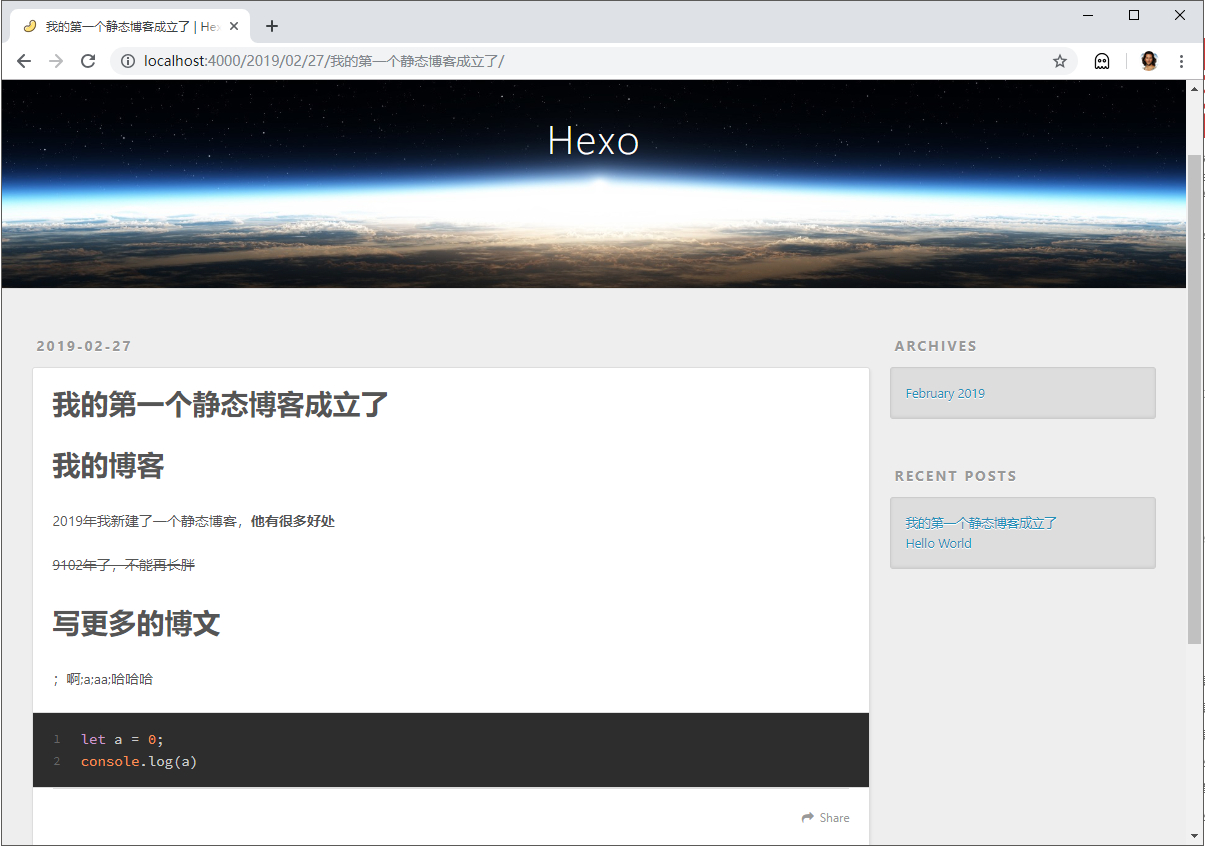The height and width of the screenshot is (847, 1205).
Task: Click the bold text 他有很多好处
Action: 293,521
